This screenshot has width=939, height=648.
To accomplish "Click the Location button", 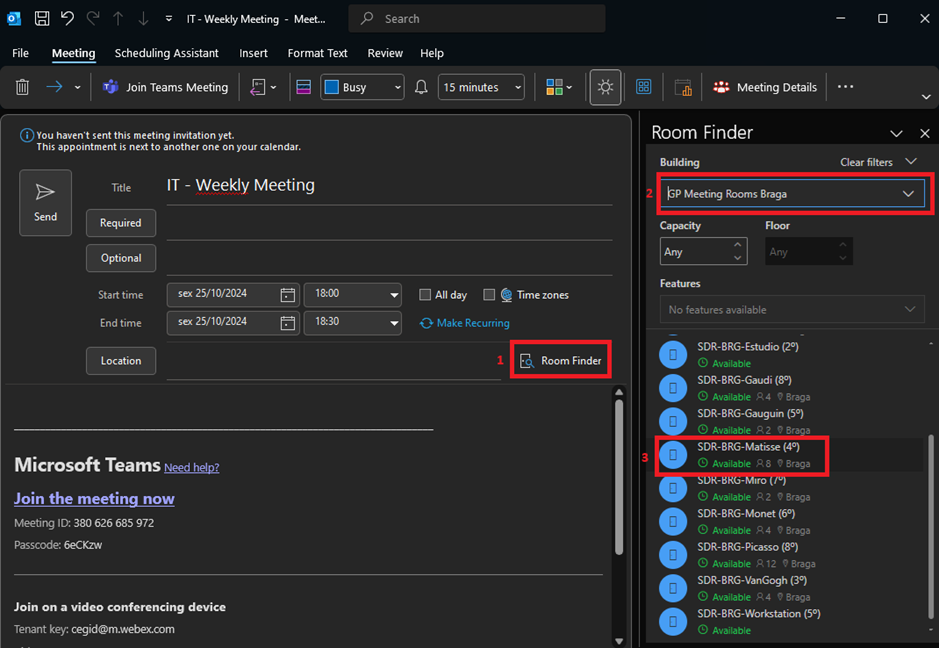I will tap(120, 361).
